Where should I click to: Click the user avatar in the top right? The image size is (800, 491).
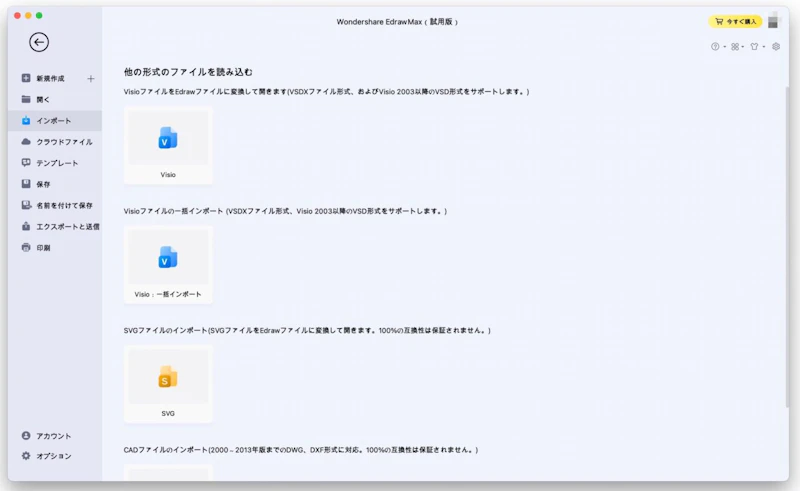(x=774, y=21)
